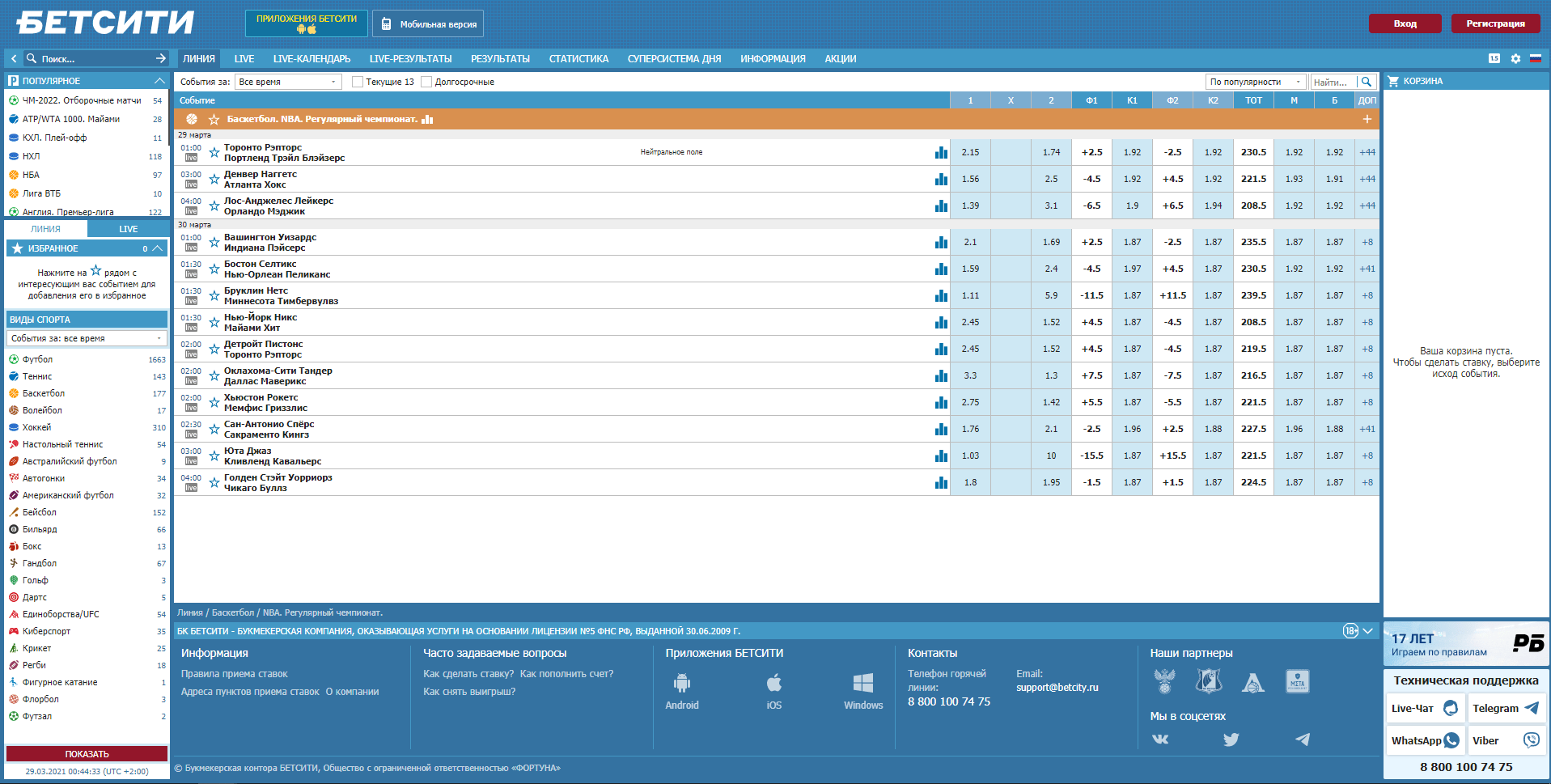The image size is (1551, 784).
Task: Open LIVE-КАЛЕНДАРЬ menu item
Action: 311,58
